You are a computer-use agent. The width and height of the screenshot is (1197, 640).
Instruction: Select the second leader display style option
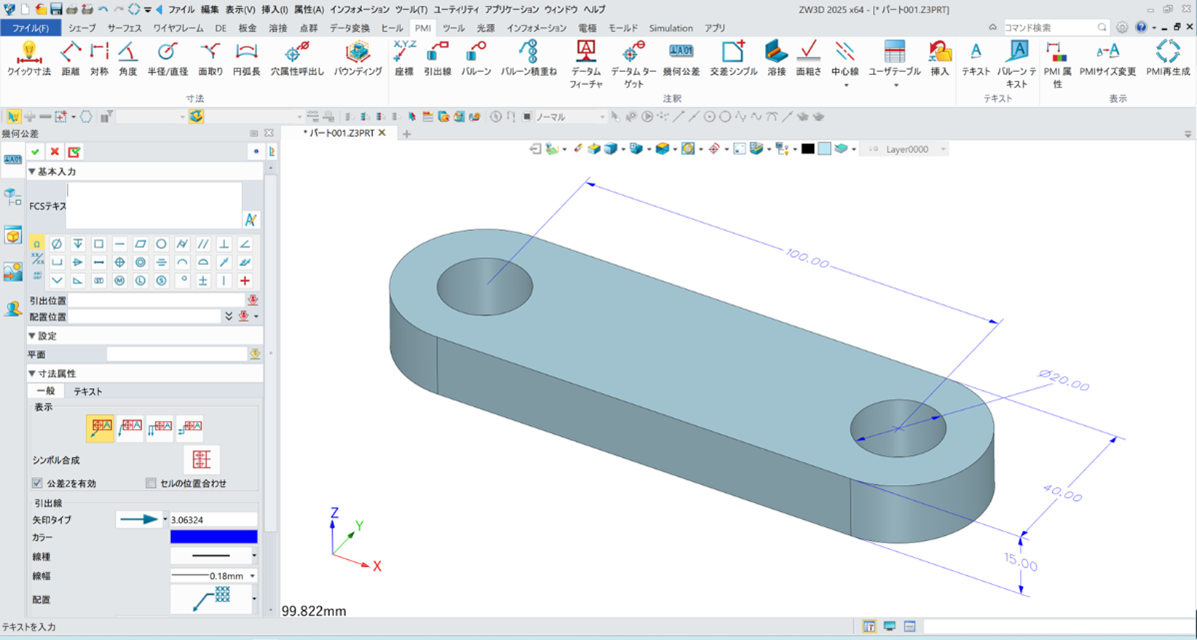coord(131,428)
